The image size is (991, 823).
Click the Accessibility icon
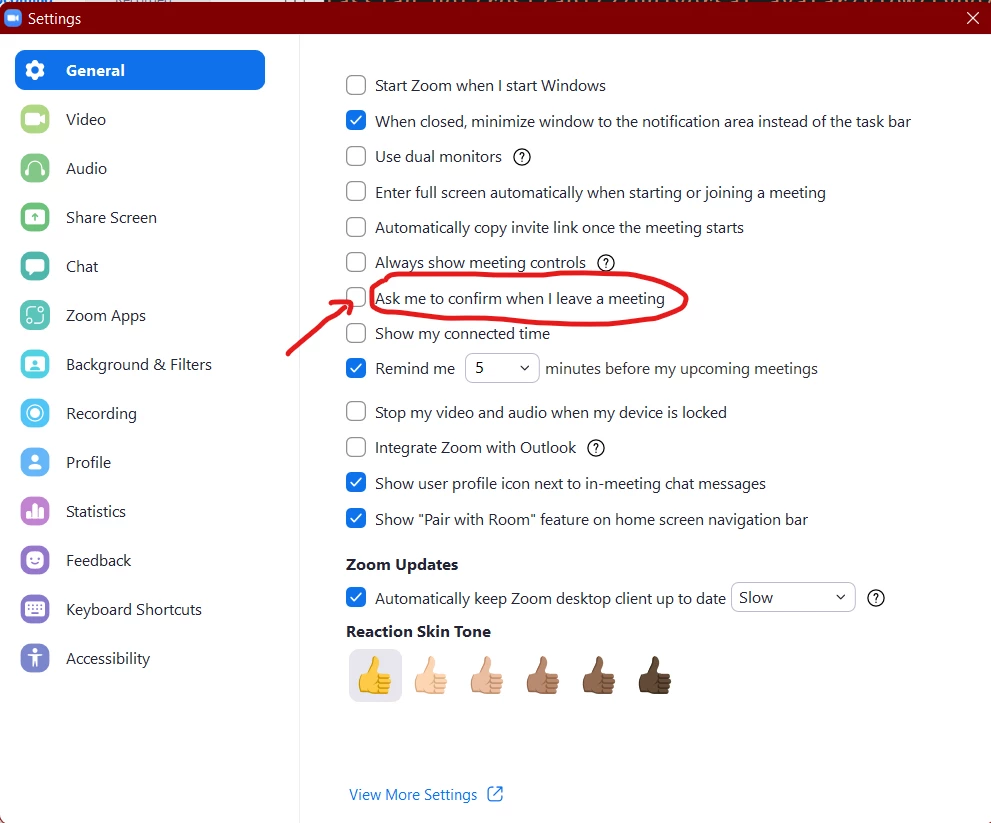(35, 658)
